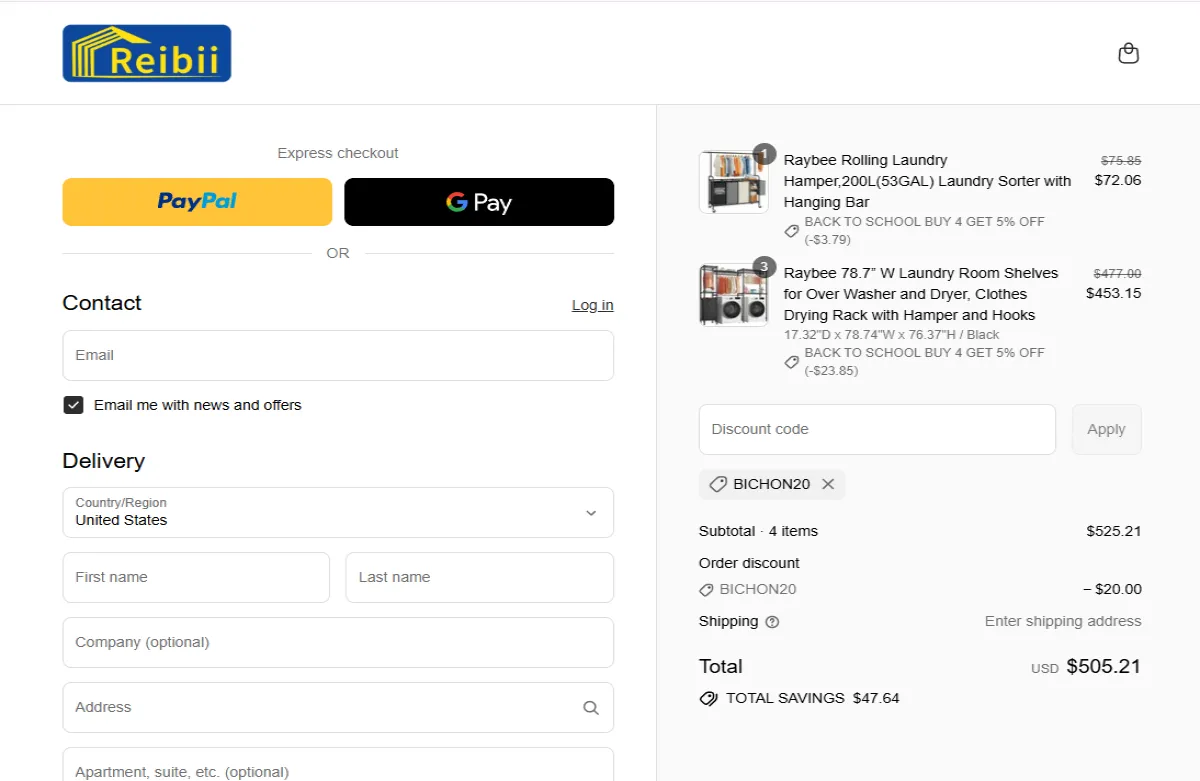Click the shipping help question mark icon
1200x781 pixels.
(x=772, y=622)
